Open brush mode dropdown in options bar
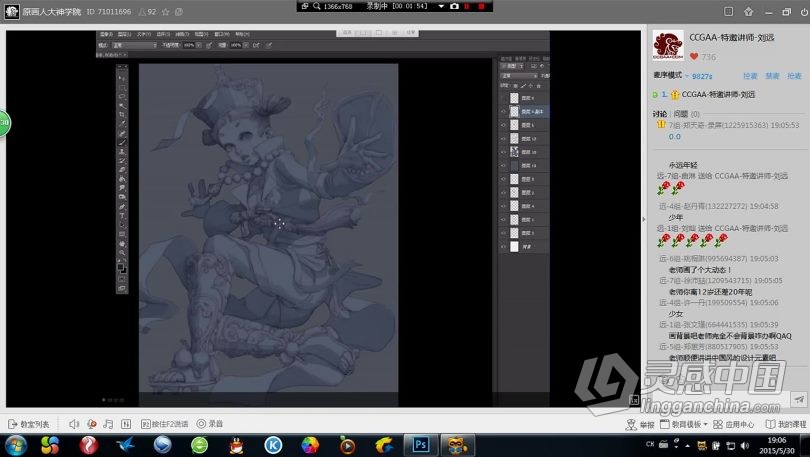Image resolution: width=810 pixels, height=457 pixels. coord(135,45)
